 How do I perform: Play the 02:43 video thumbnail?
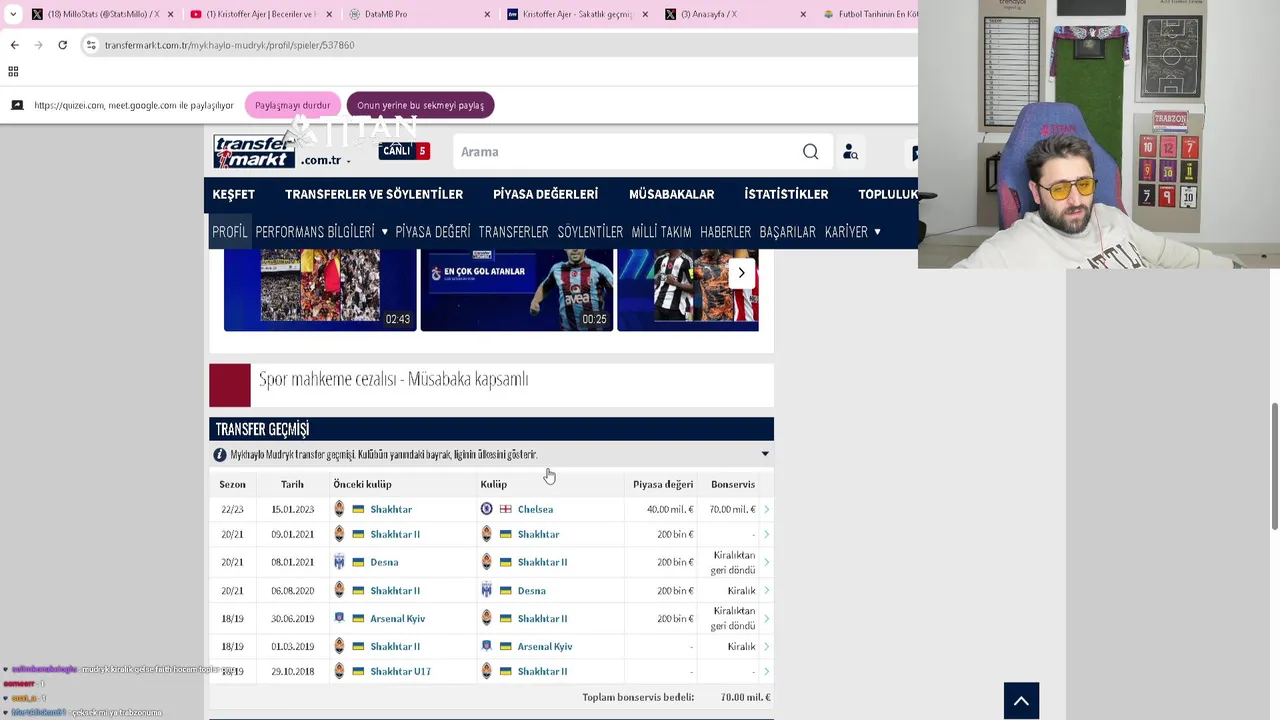pyautogui.click(x=320, y=290)
